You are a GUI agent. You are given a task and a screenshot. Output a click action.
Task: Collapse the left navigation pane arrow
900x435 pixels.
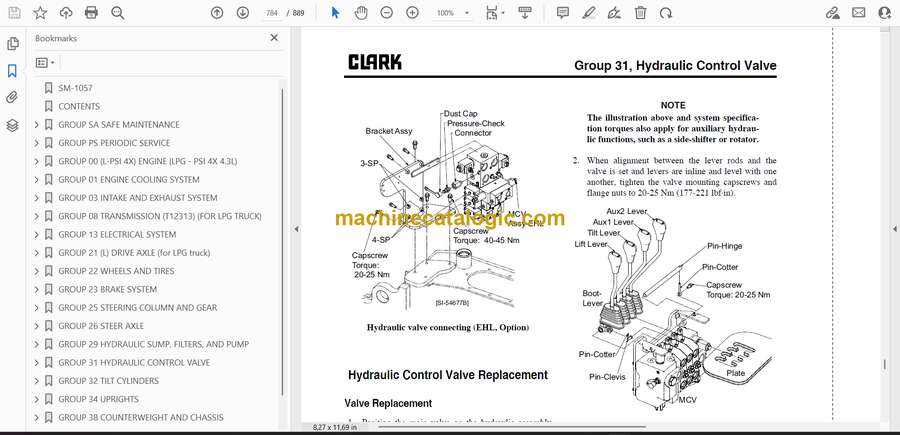point(296,229)
